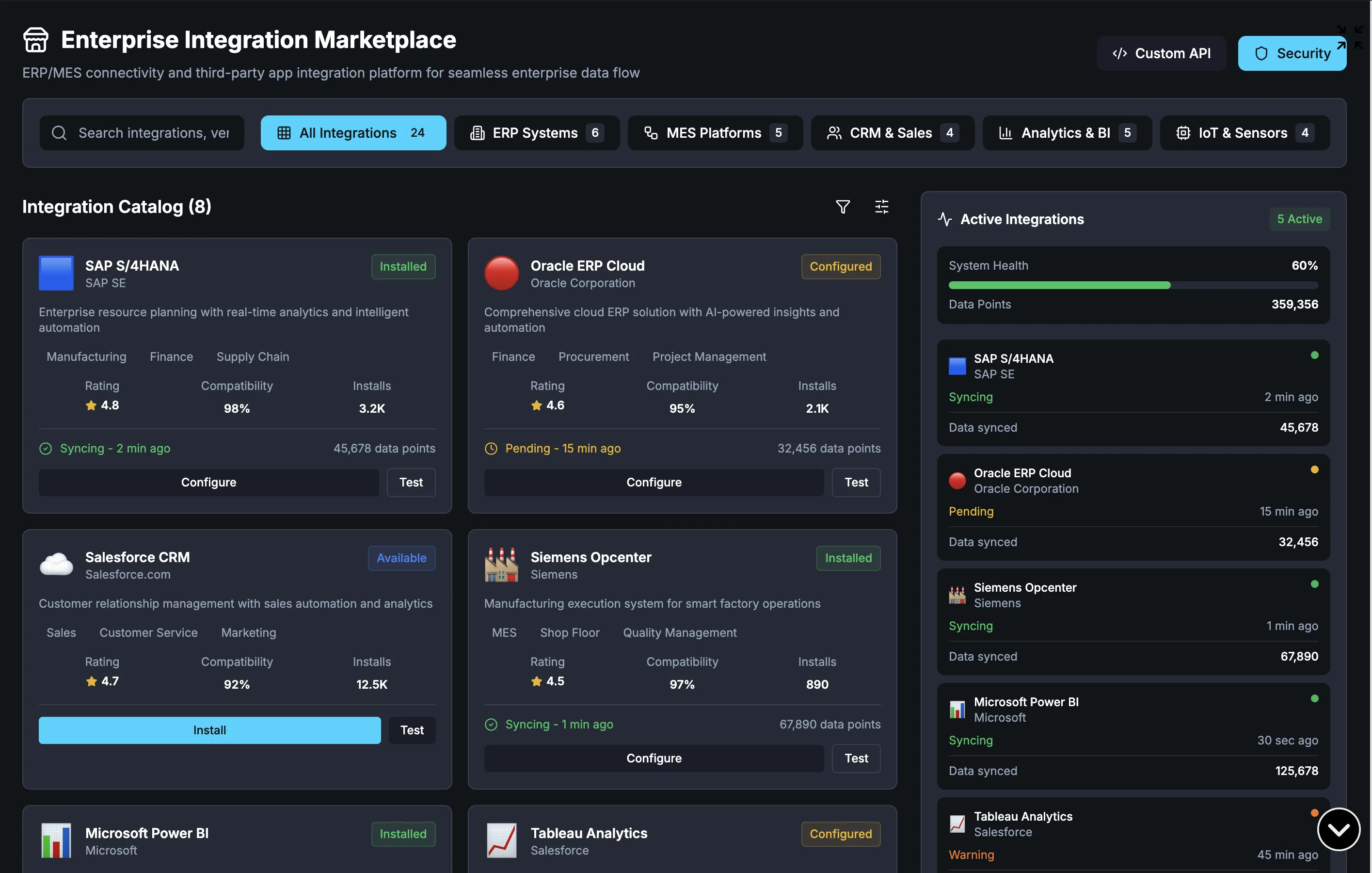
Task: Click the Shop Floor tag on Siemens Opcenter
Action: tap(570, 632)
